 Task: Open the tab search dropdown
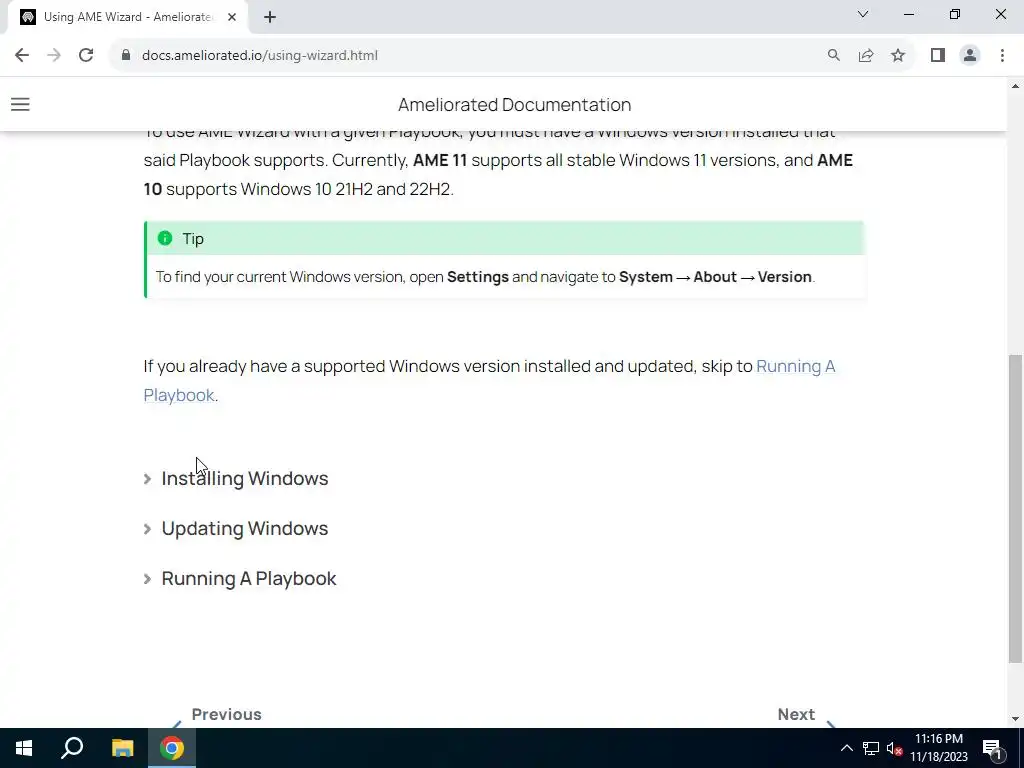863,14
